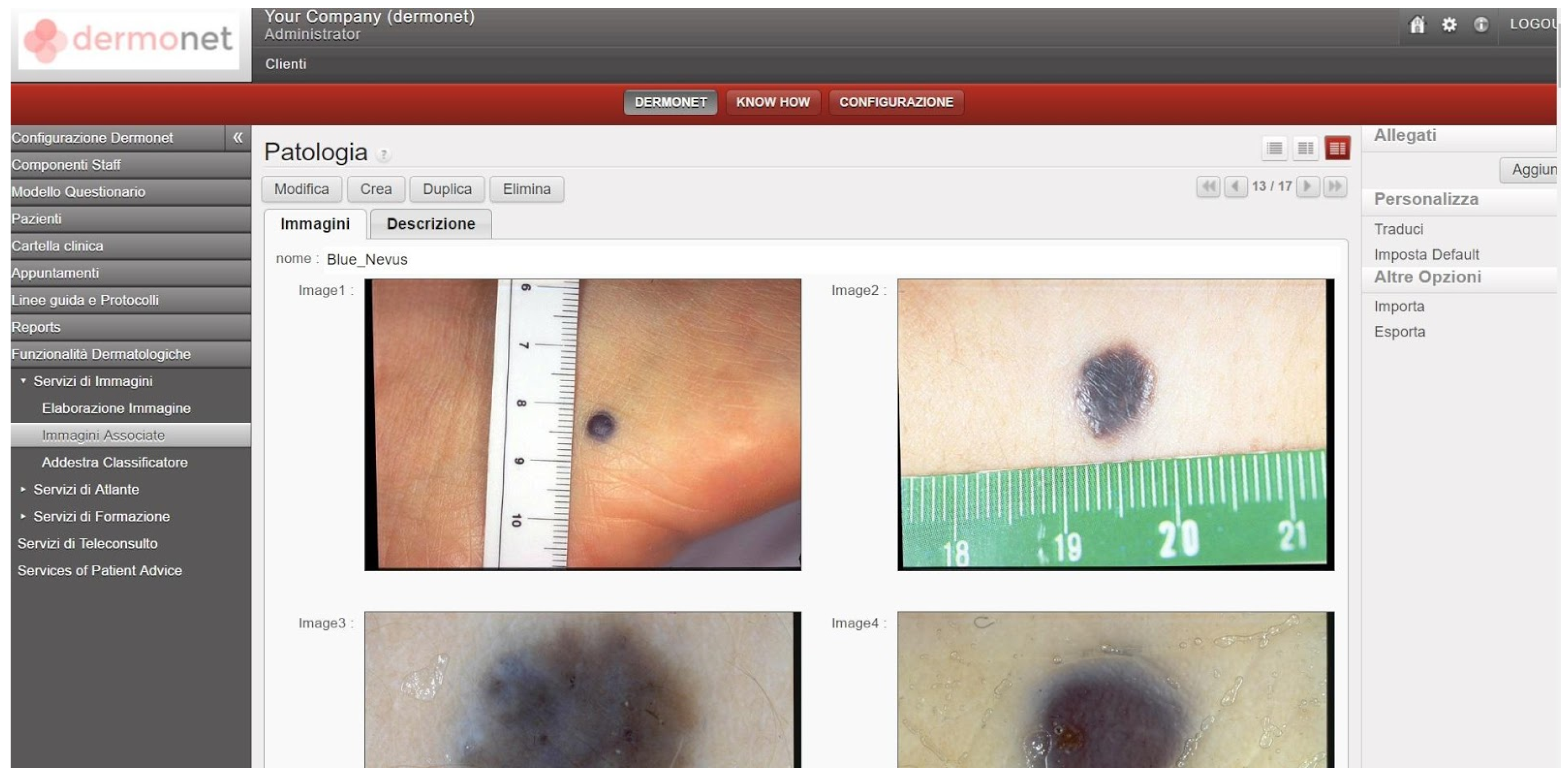Click the info icon in header
The width and height of the screenshot is (1568, 778).
pyautogui.click(x=1481, y=25)
